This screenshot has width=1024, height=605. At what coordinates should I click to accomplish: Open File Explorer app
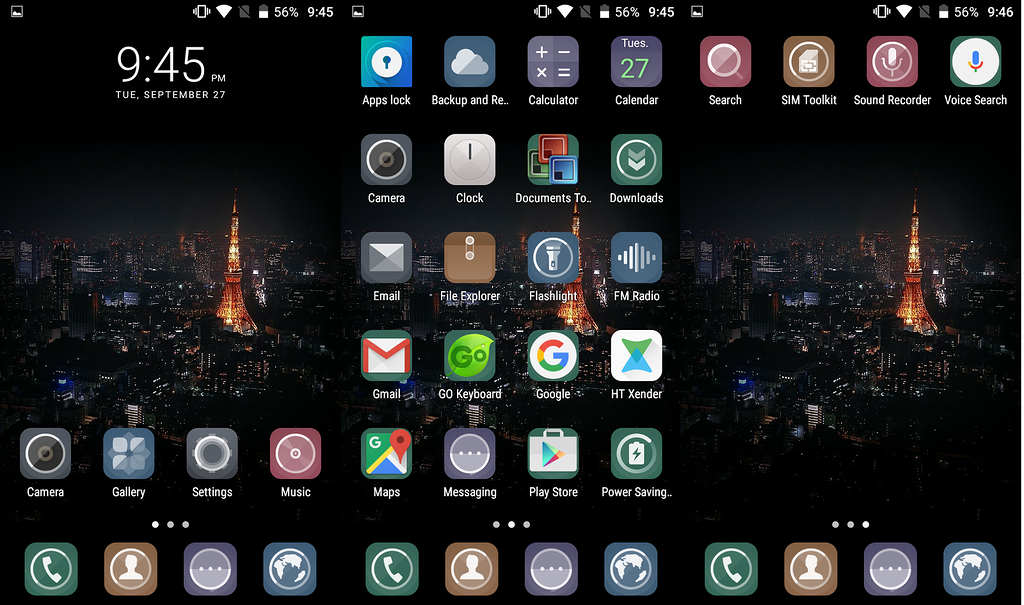tap(470, 258)
